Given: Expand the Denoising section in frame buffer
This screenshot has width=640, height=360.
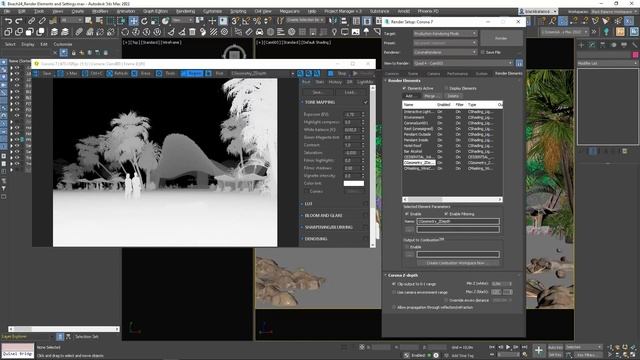Looking at the screenshot, I should click(316, 239).
